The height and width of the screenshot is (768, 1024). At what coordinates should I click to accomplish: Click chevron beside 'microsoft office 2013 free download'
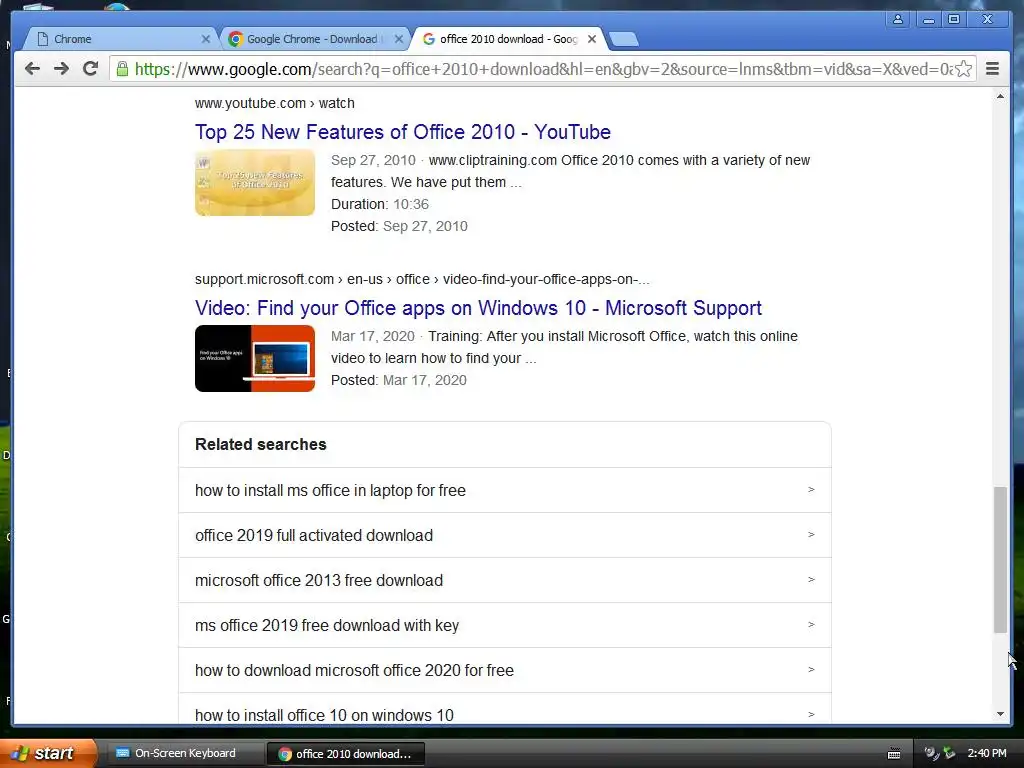point(811,580)
